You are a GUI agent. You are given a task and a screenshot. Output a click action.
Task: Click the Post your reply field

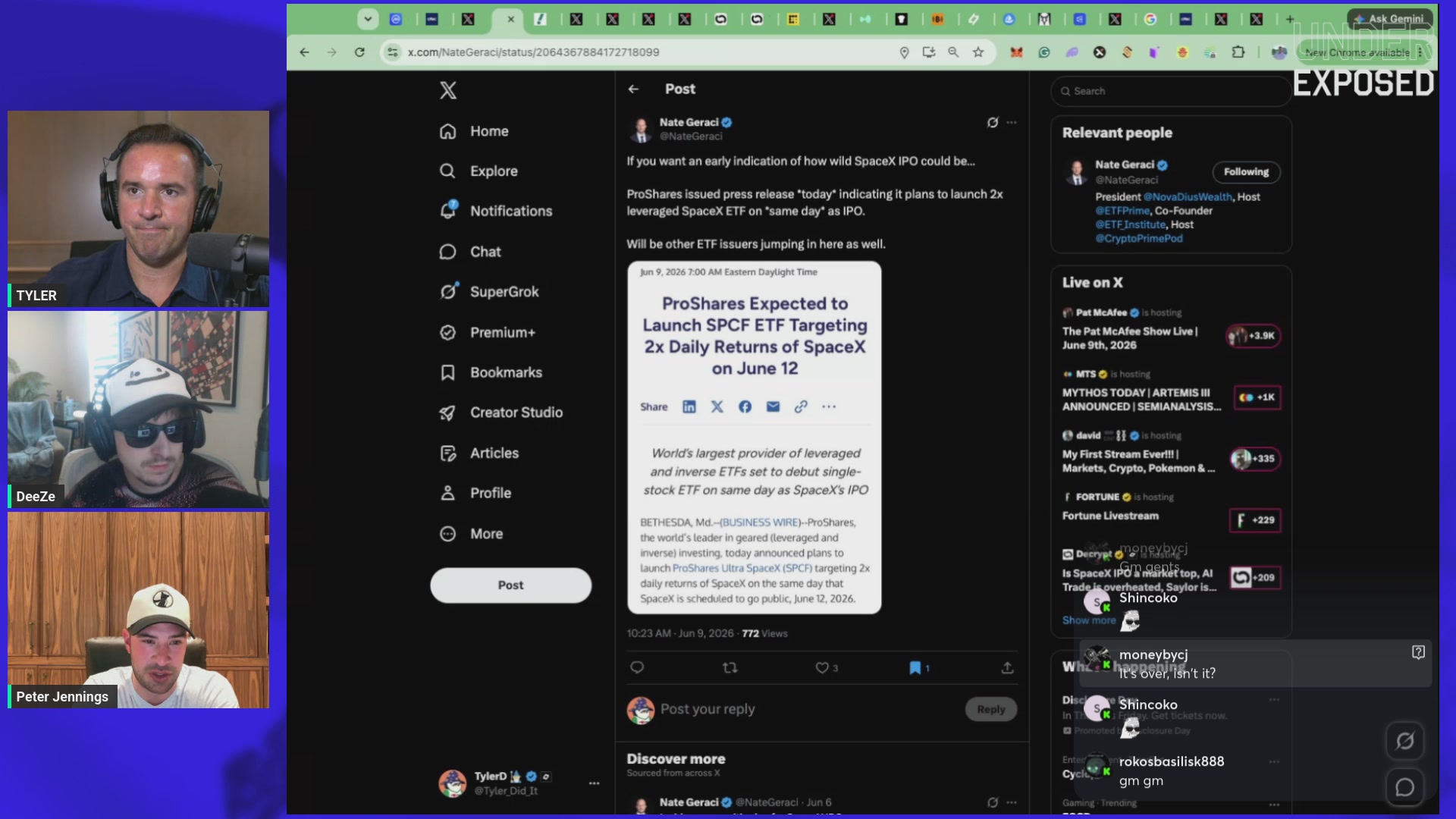tap(808, 709)
